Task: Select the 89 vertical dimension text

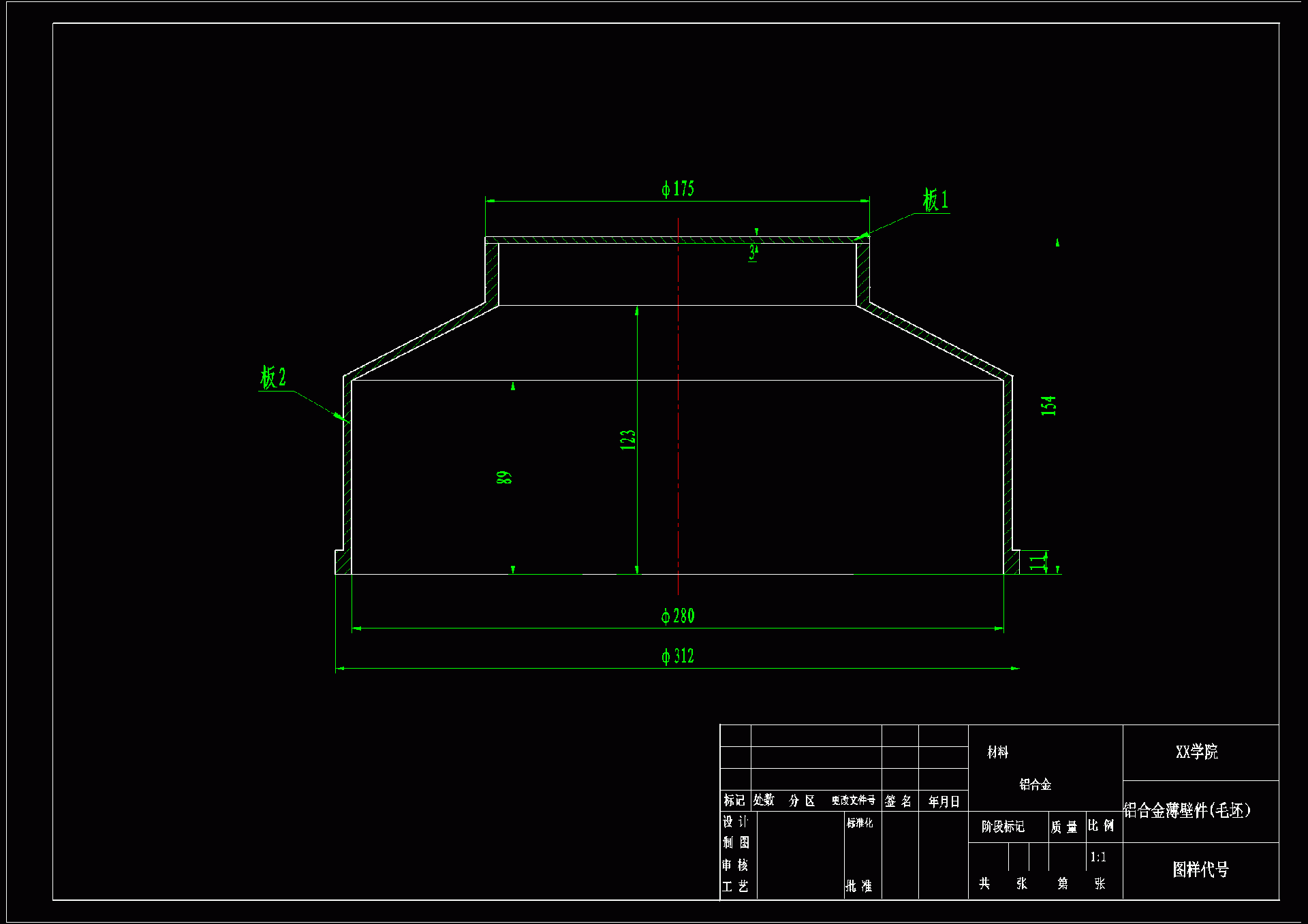Action: point(503,477)
